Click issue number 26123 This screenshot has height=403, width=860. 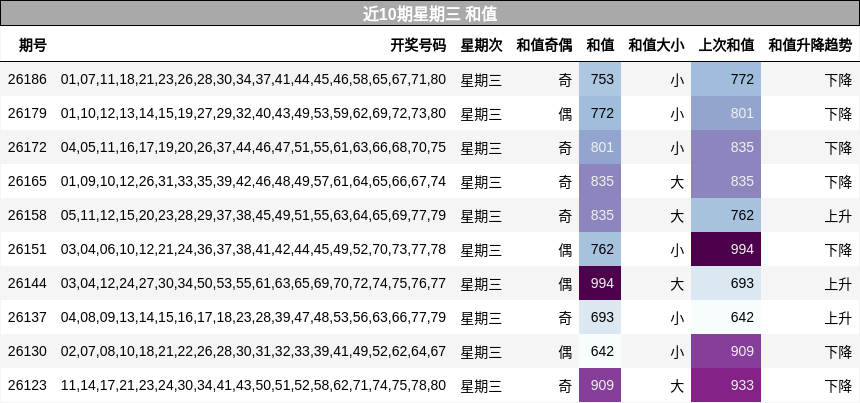pos(27,385)
